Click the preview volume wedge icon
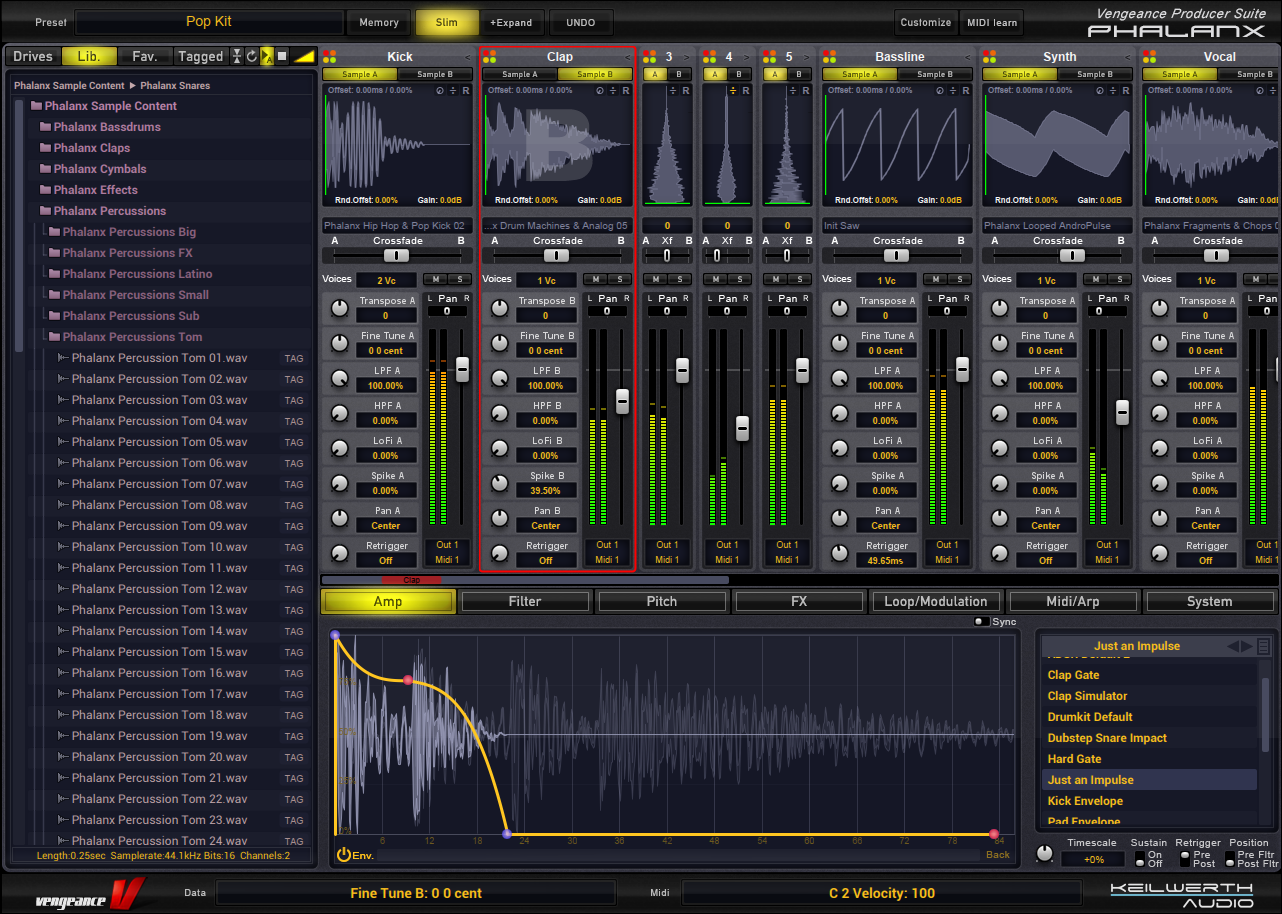This screenshot has width=1282, height=914. (x=304, y=57)
